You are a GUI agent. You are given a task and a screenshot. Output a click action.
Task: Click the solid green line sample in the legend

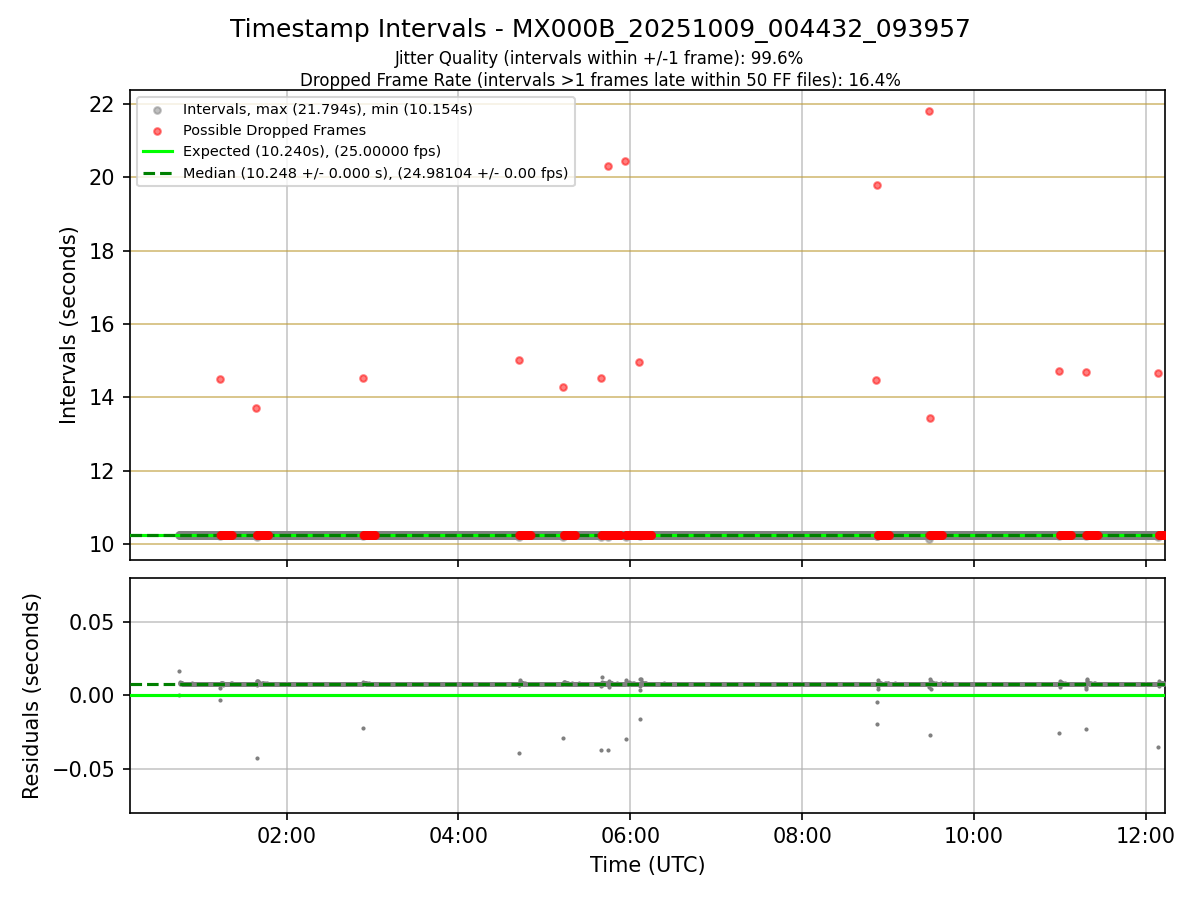tap(157, 152)
